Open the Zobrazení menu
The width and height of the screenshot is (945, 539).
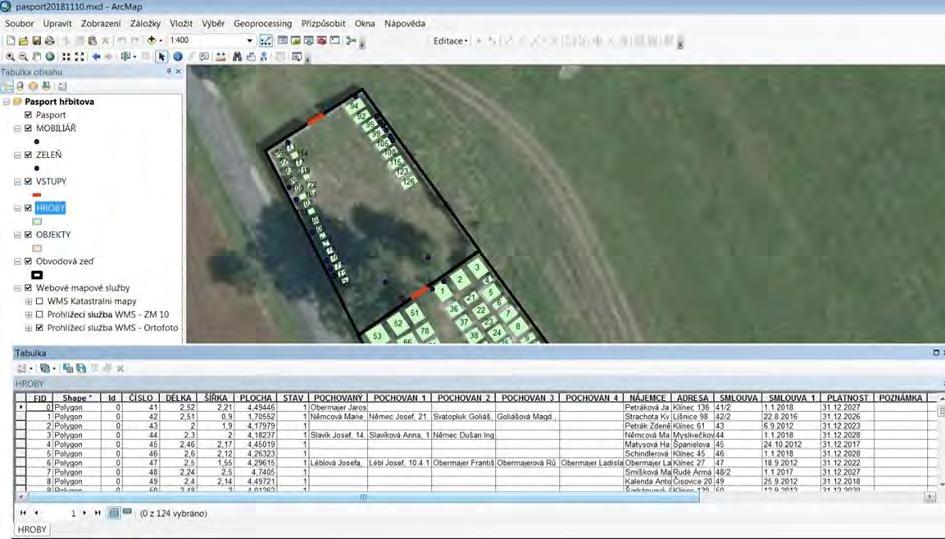pos(101,24)
